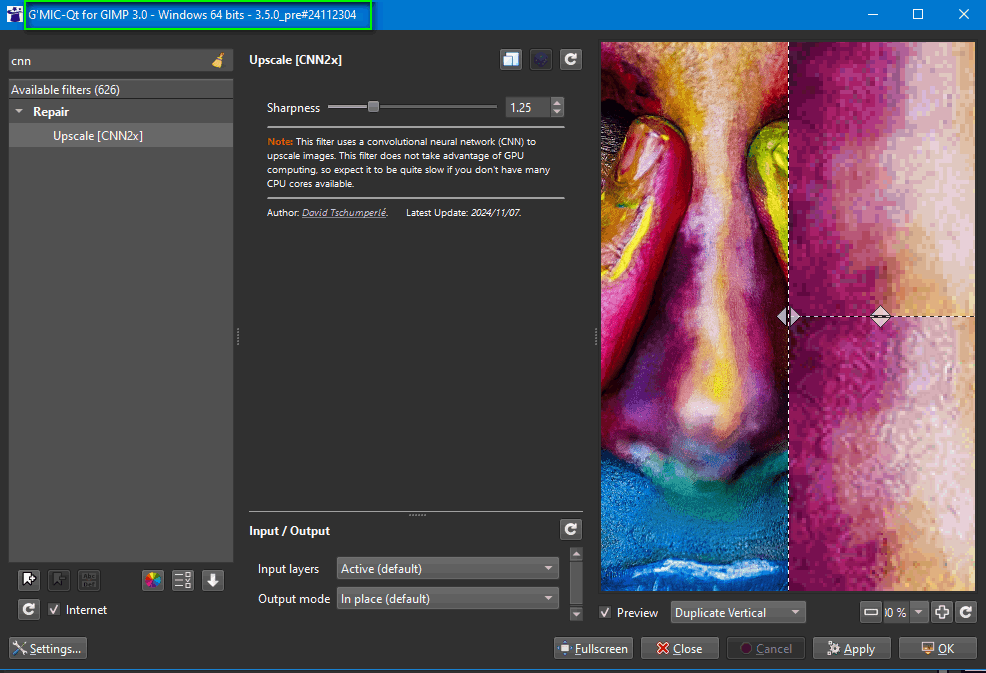Click the randomize parameters dice icon
Viewport: 986px width, 673px height.
541,60
